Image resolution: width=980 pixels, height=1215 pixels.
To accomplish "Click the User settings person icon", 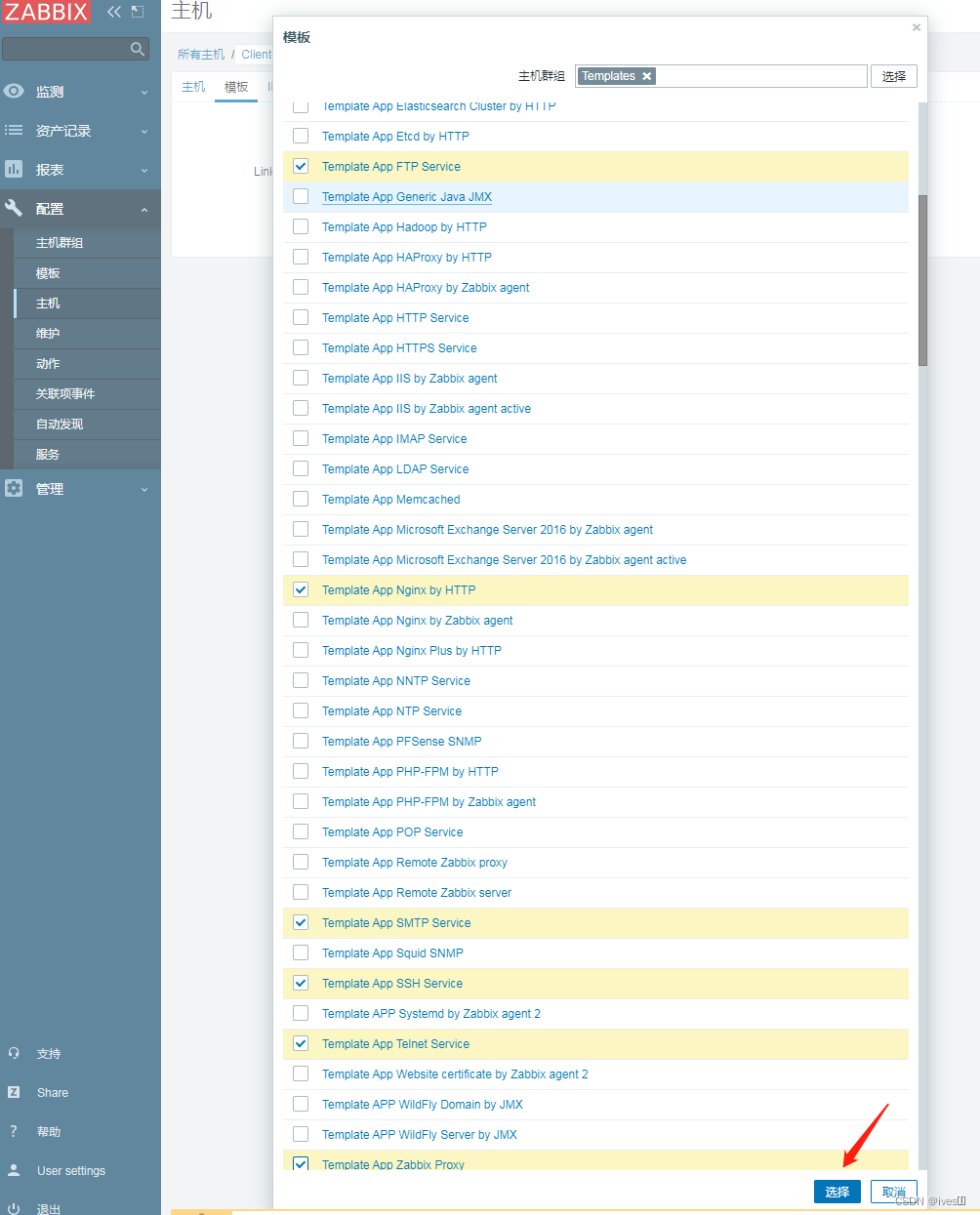I will click(14, 1170).
